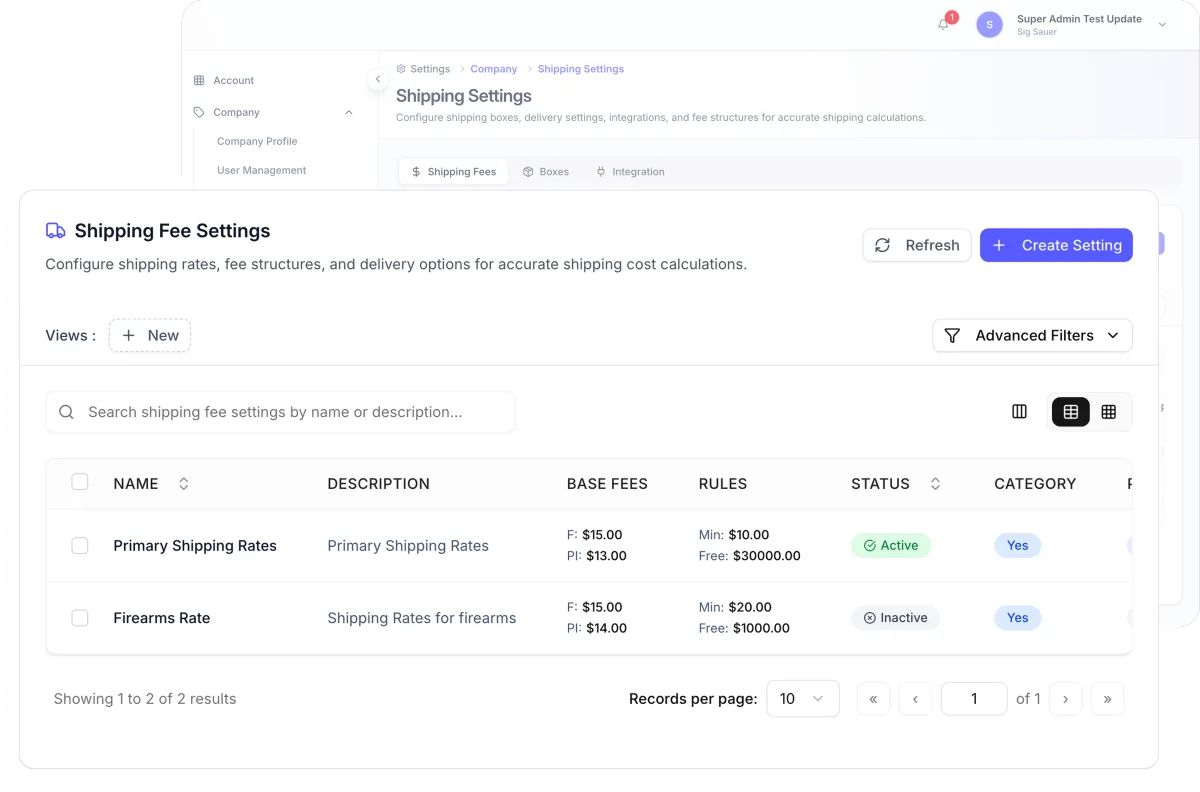Viewport: 1200px width, 792px height.
Task: Select the dense grid layout icon
Action: click(1108, 412)
